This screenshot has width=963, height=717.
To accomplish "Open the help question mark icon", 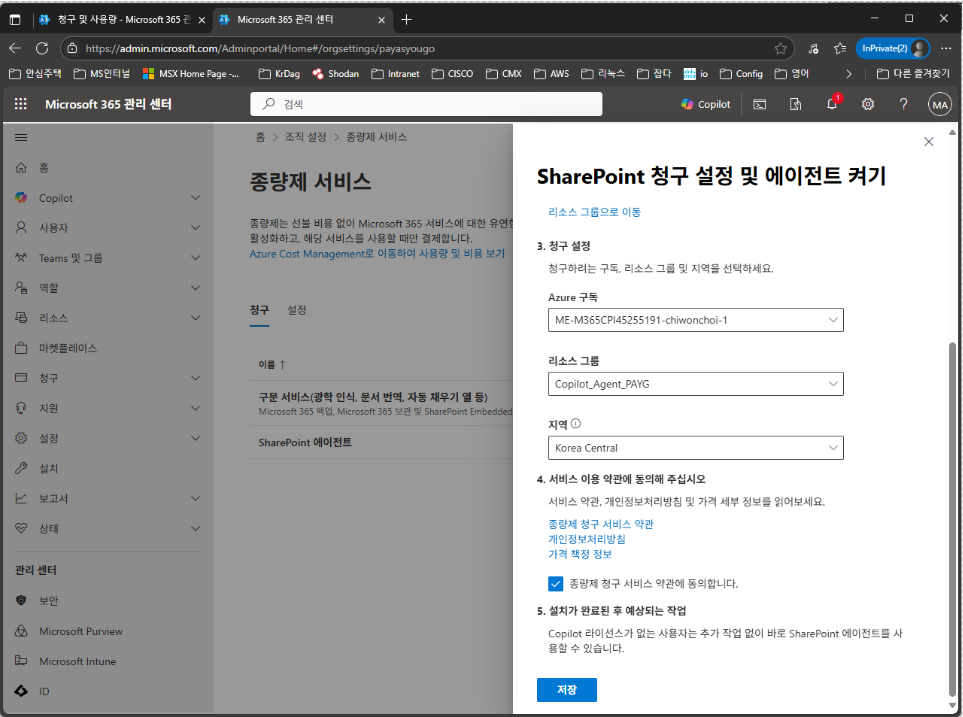I will [x=903, y=104].
